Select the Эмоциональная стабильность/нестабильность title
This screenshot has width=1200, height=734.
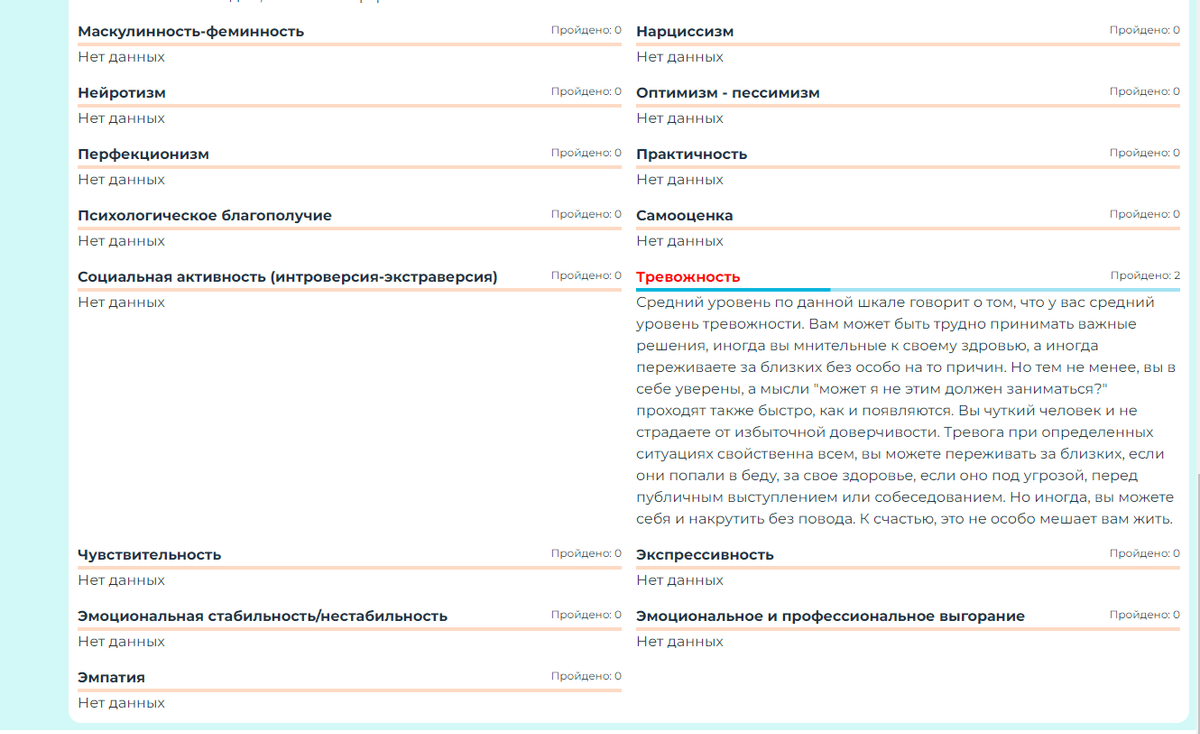(x=263, y=616)
